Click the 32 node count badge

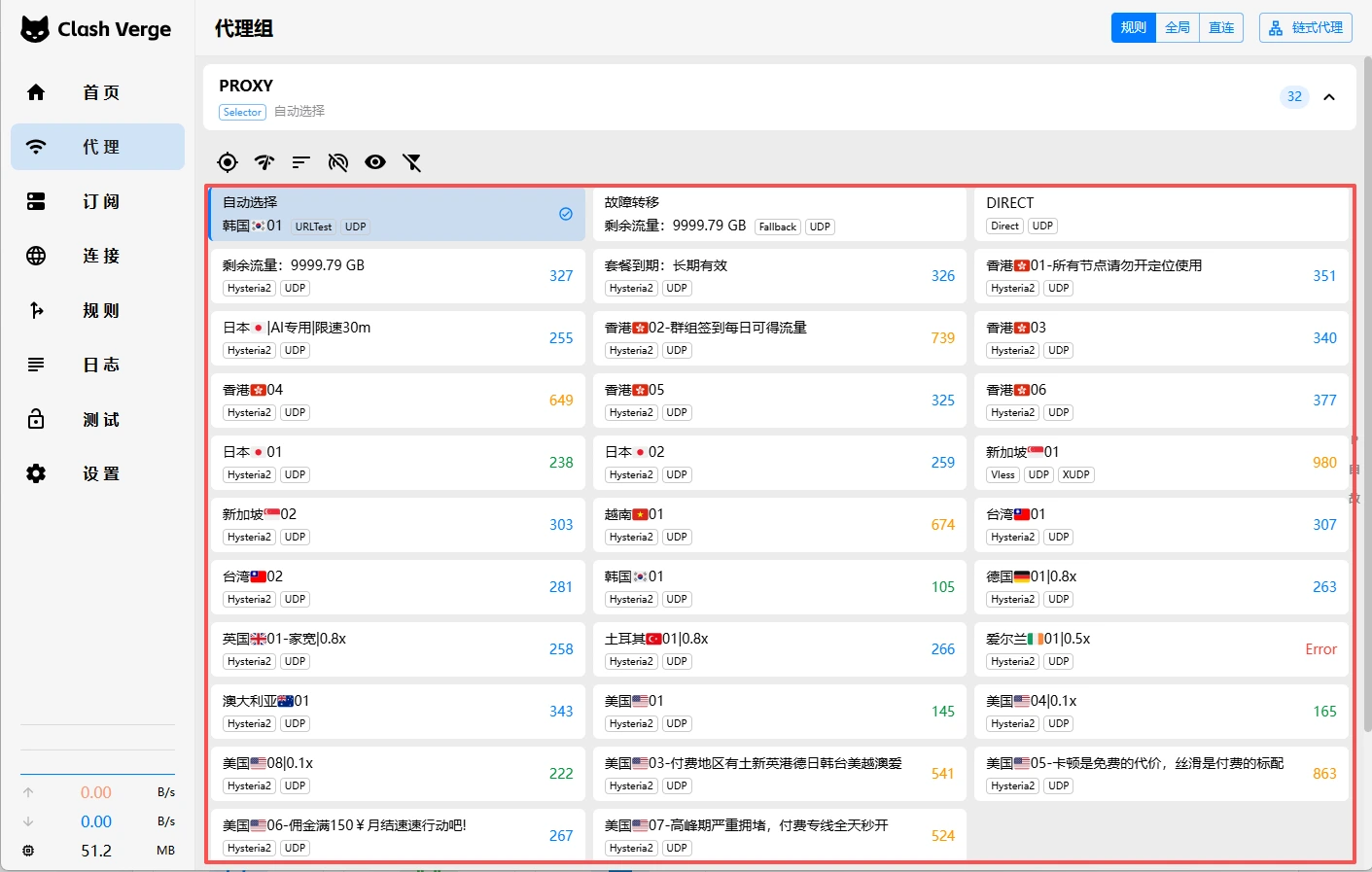[x=1294, y=96]
